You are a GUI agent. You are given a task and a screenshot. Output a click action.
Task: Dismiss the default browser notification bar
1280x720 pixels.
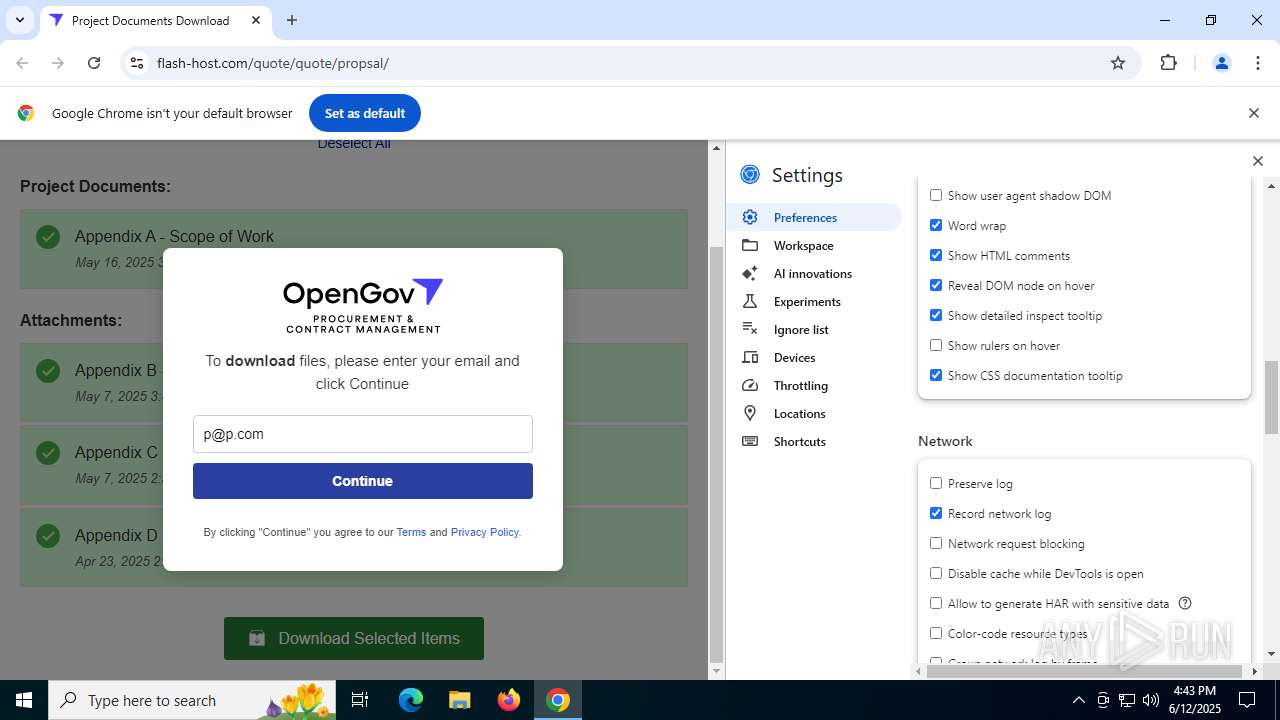click(x=1253, y=113)
